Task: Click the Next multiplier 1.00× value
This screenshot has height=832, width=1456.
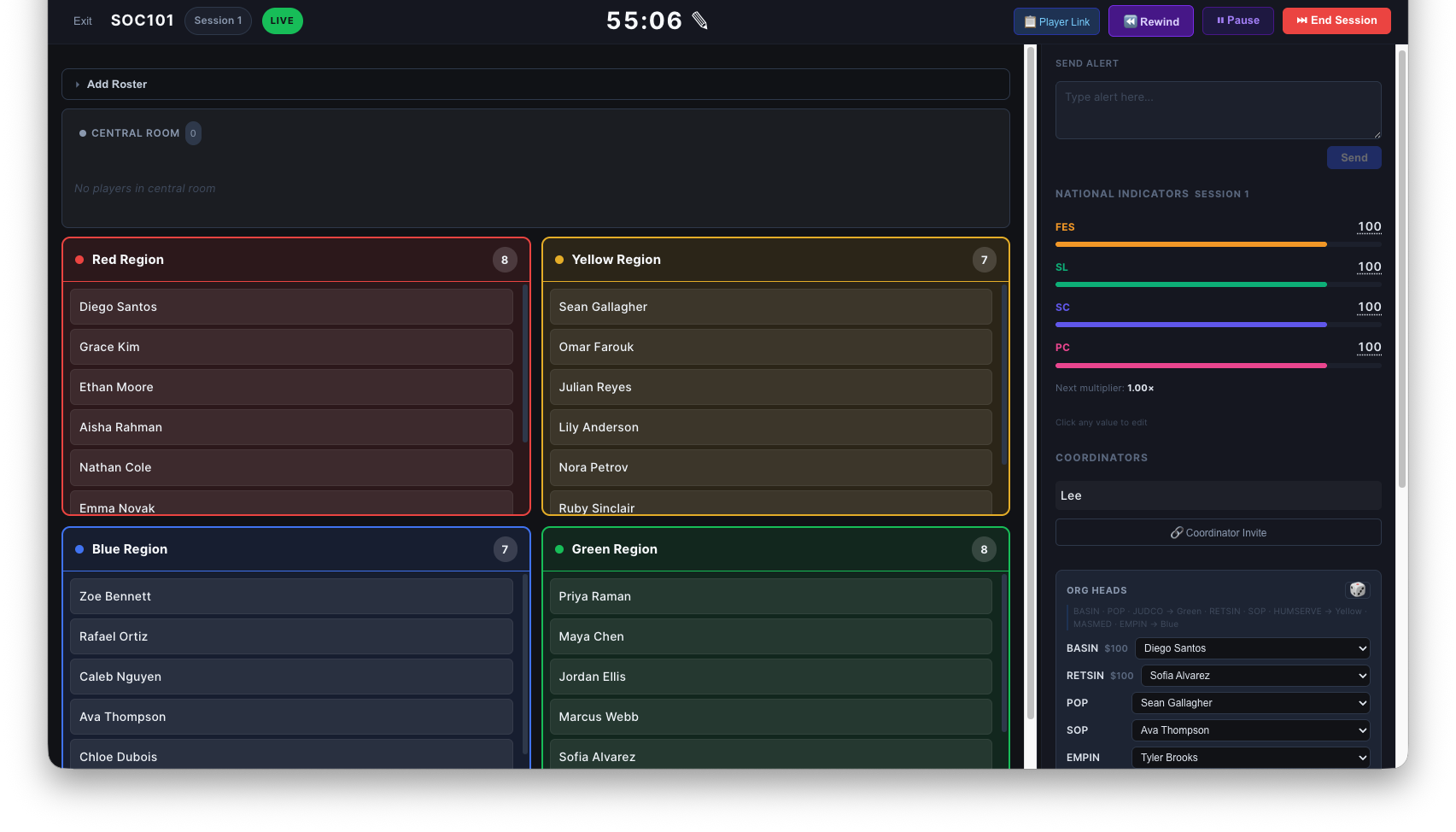Action: pyautogui.click(x=1140, y=388)
